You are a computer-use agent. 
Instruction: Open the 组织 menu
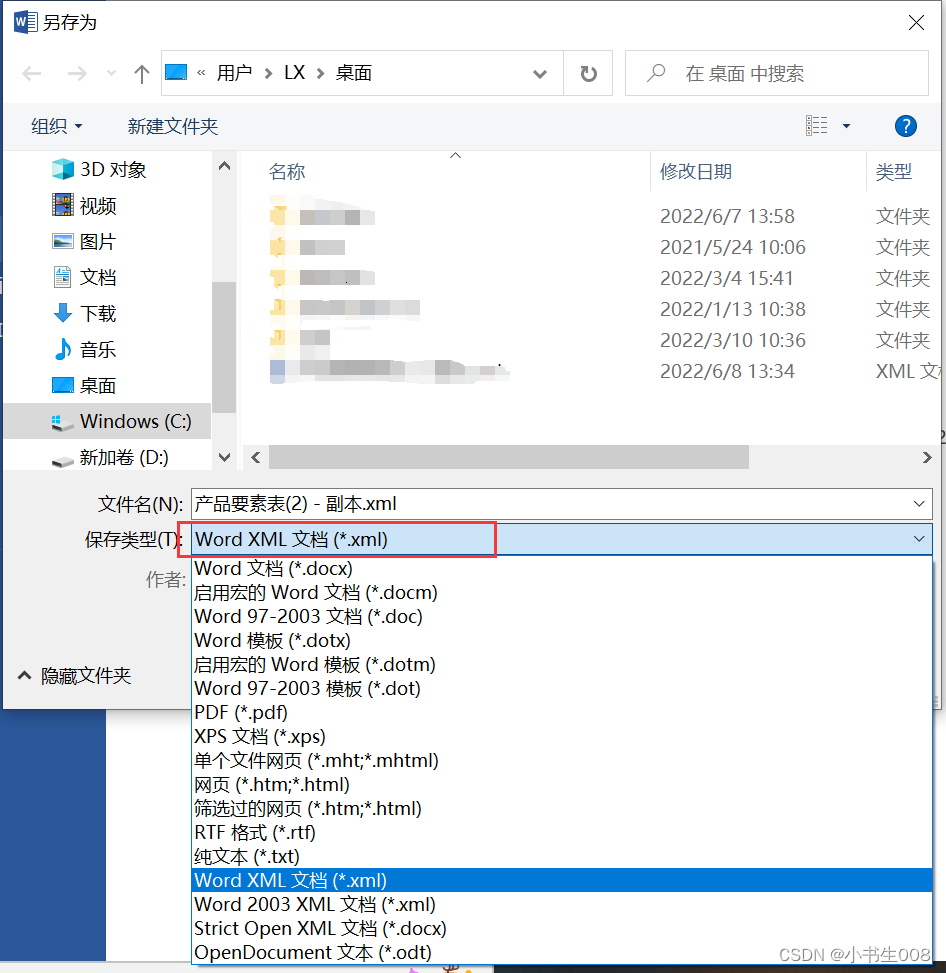(x=56, y=127)
